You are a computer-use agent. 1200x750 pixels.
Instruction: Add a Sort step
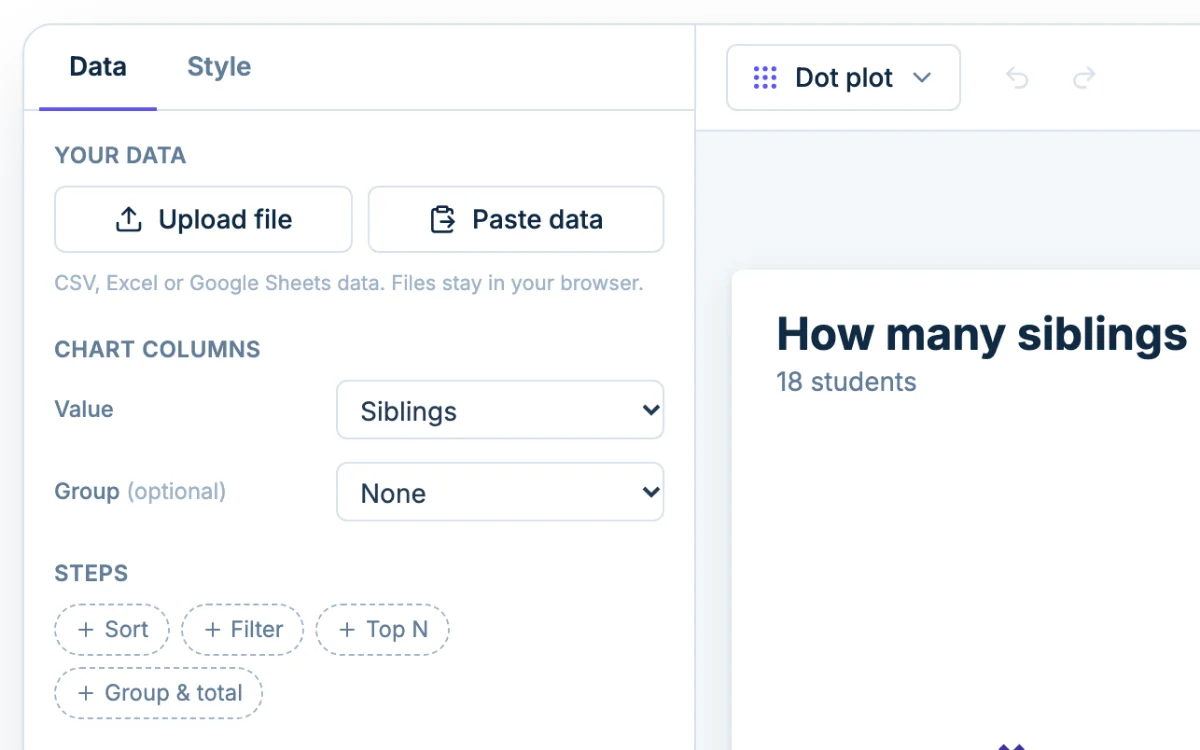coord(112,630)
